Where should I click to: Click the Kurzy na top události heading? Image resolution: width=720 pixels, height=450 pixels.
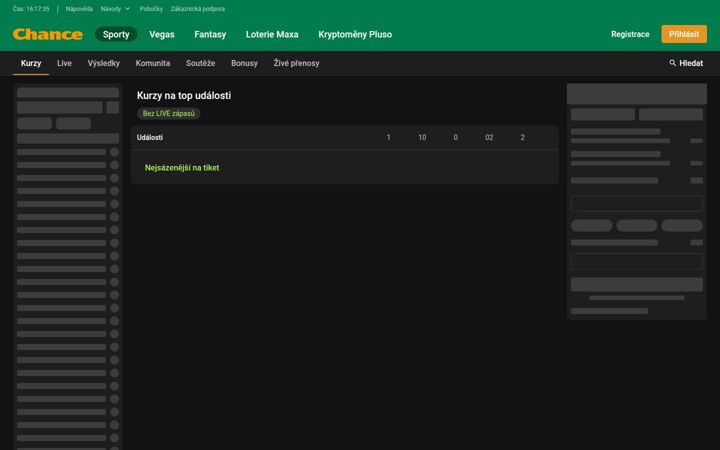coord(184,96)
